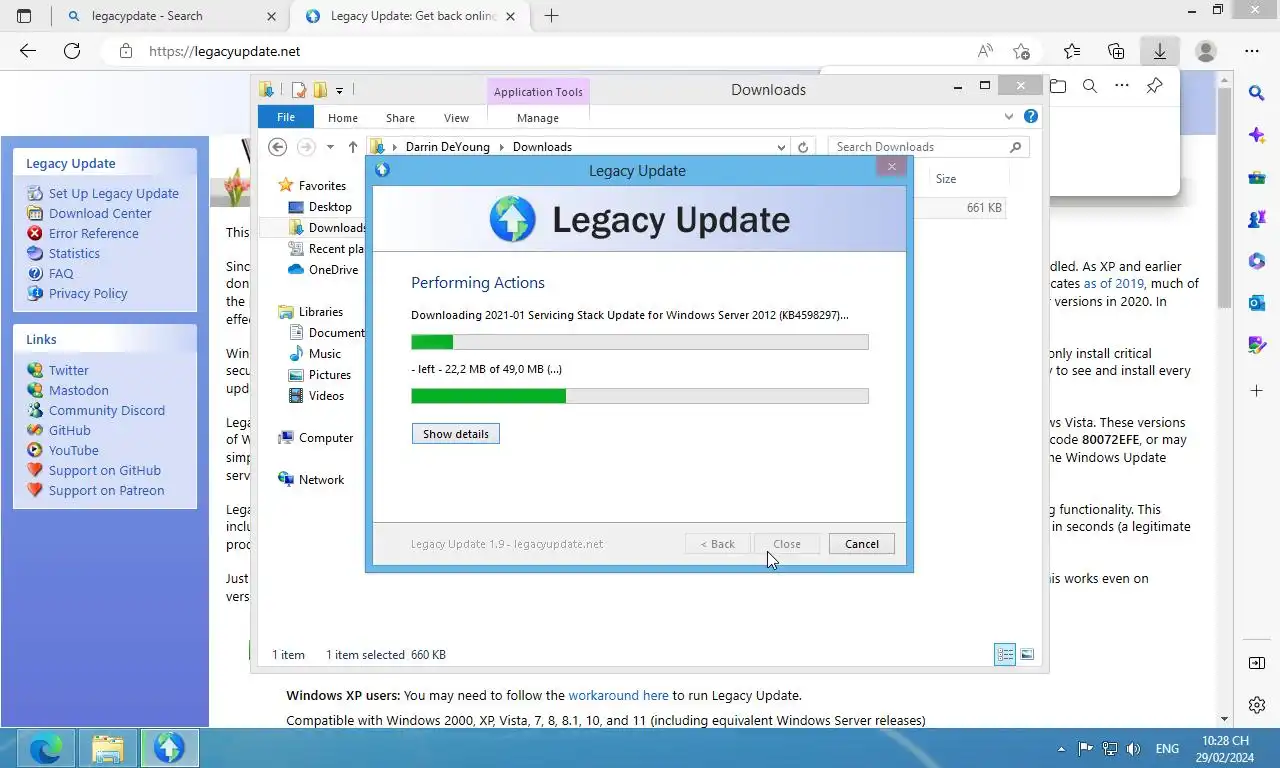Open Explorer address bar history dropdown

[781, 147]
